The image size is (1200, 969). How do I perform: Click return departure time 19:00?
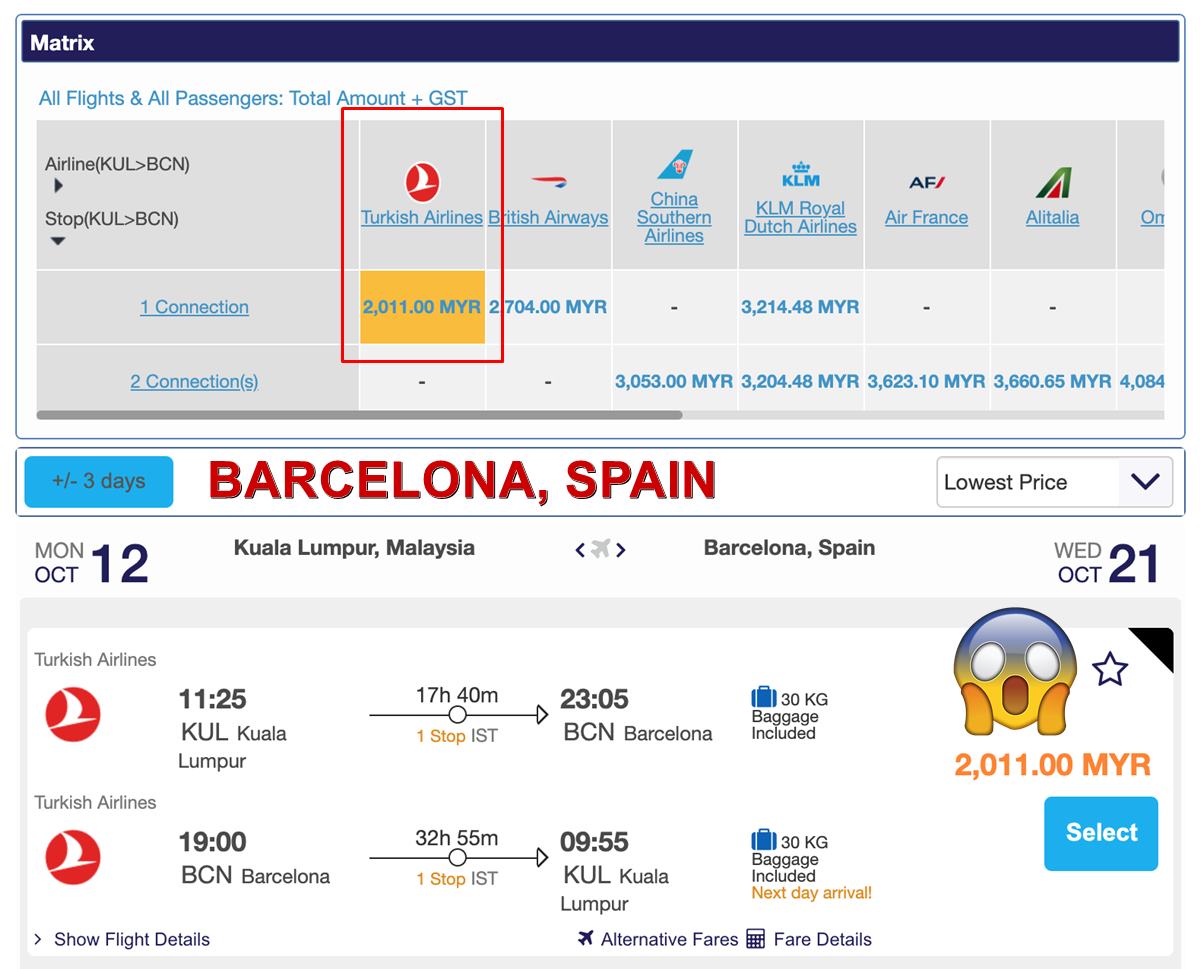[x=212, y=842]
